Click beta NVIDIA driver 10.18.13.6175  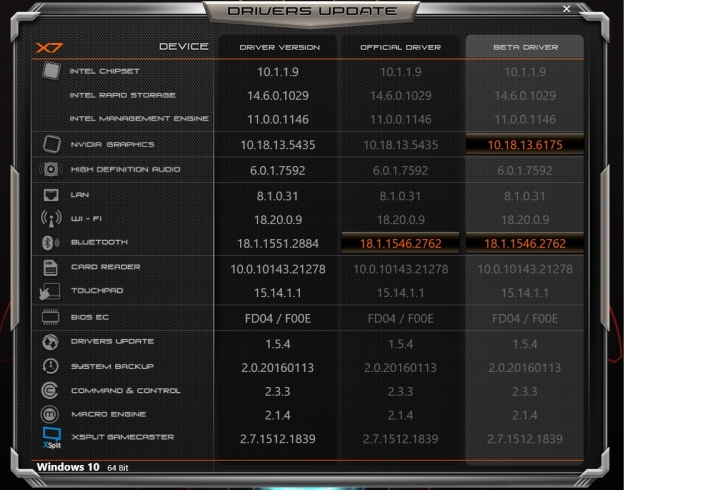(525, 145)
